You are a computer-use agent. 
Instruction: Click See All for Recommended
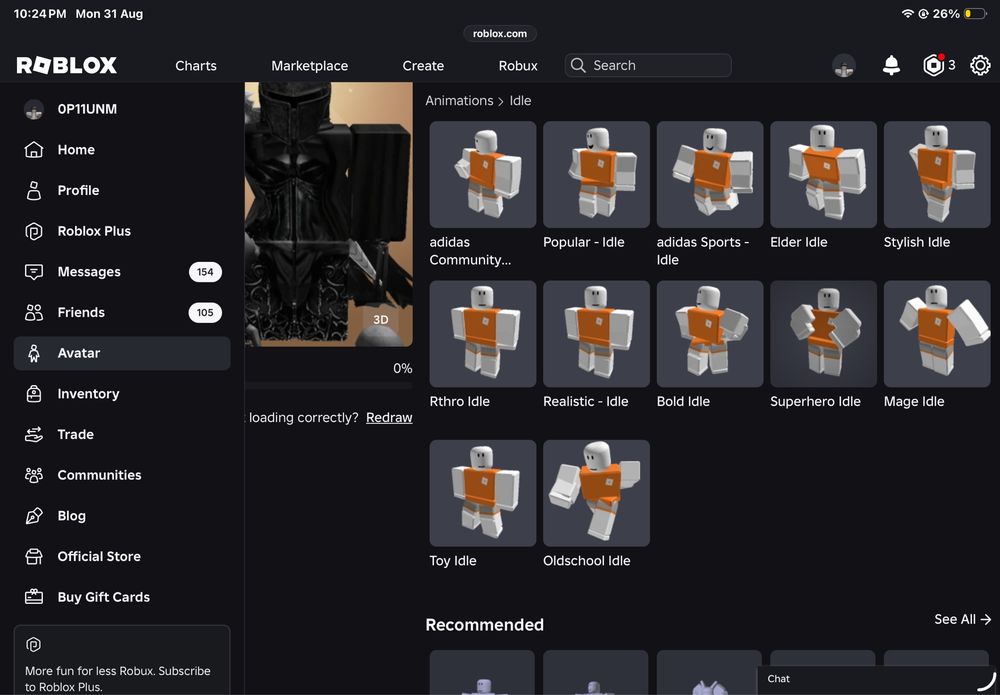[962, 619]
